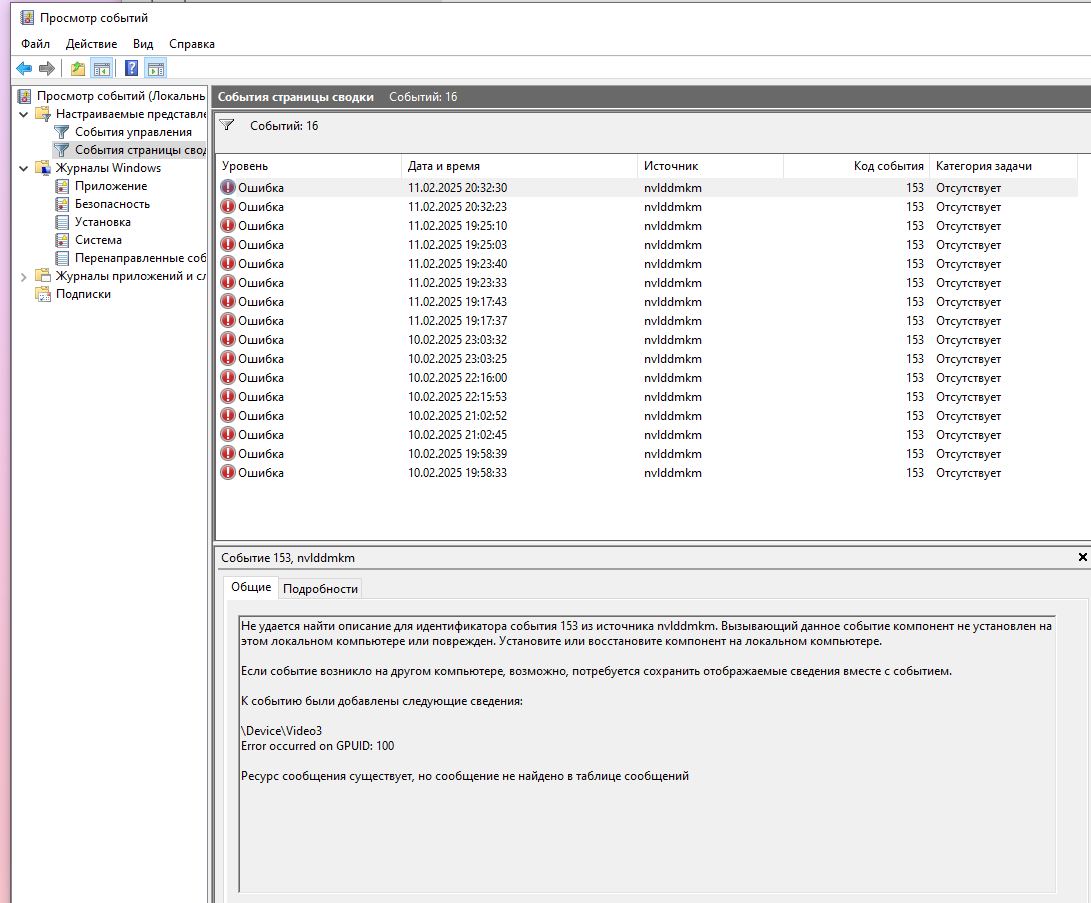Screen dimensions: 1091x903
Task: Select the event dated 10.02.2025 23:03:32
Action: point(647,339)
